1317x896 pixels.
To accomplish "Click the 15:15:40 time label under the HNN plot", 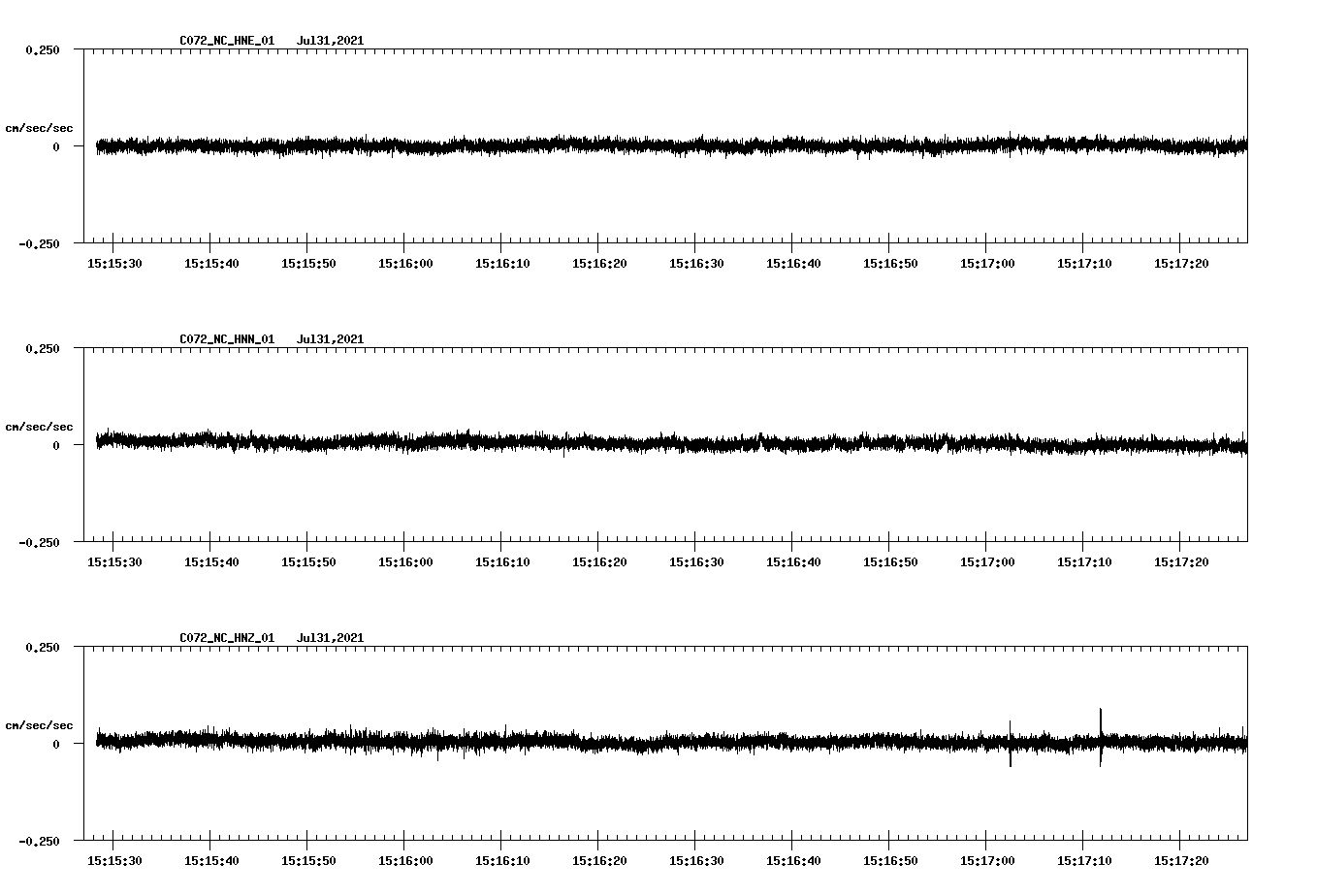I will [211, 562].
